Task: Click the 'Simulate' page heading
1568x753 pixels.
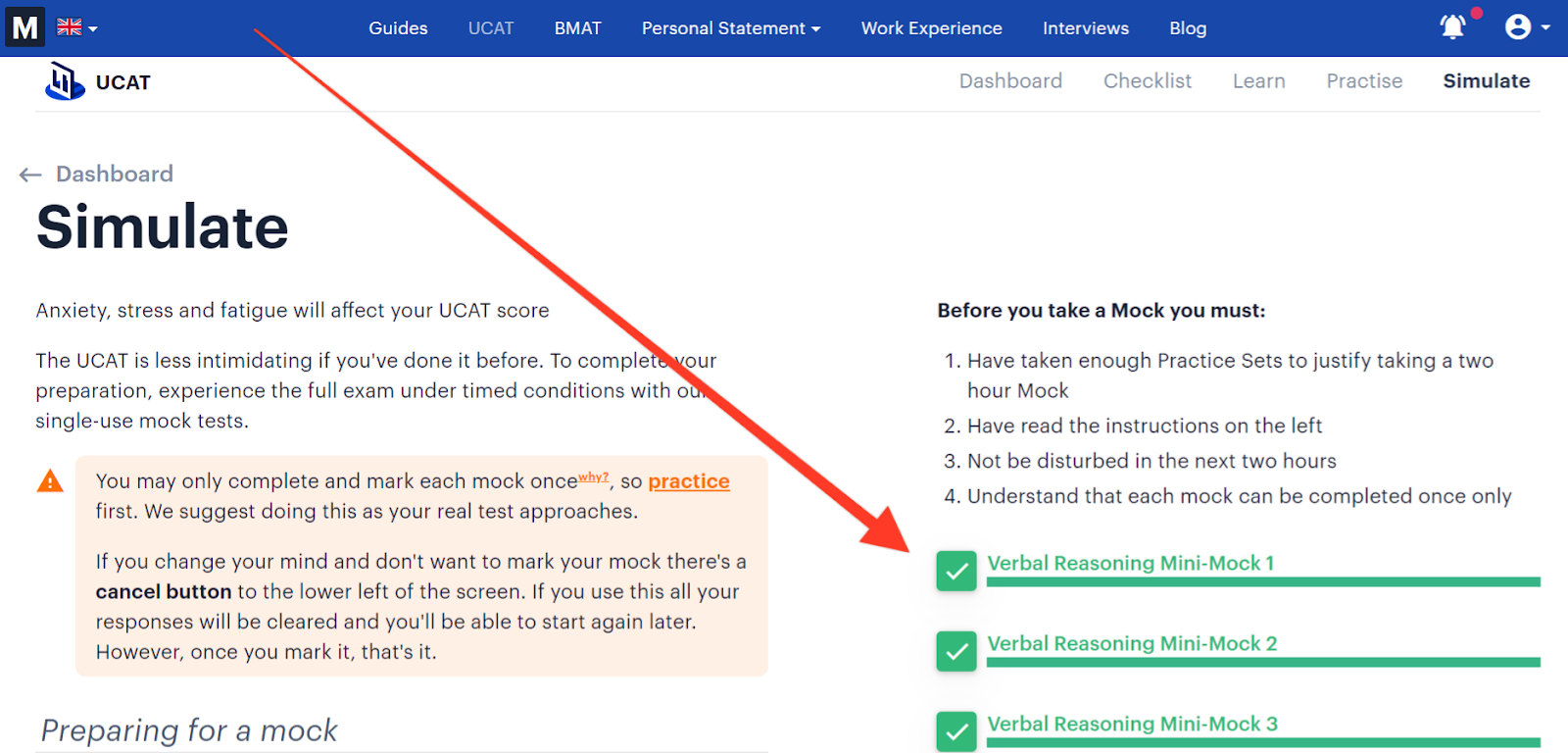Action: 163,227
